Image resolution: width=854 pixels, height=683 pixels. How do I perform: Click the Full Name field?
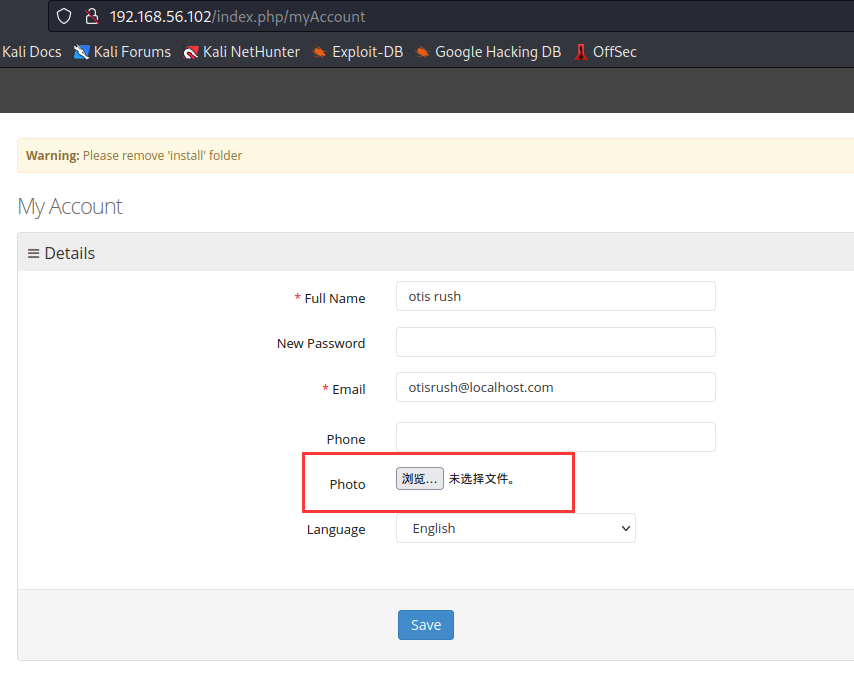point(556,296)
